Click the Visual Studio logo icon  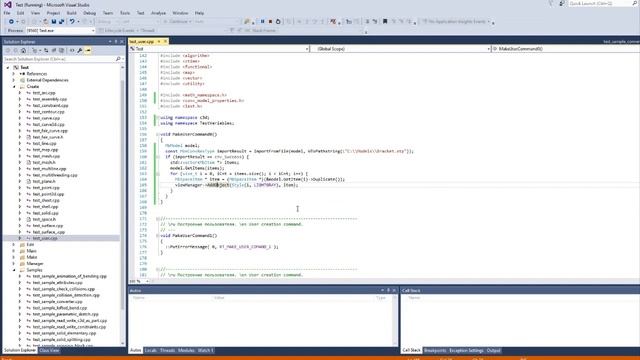tap(7, 4)
